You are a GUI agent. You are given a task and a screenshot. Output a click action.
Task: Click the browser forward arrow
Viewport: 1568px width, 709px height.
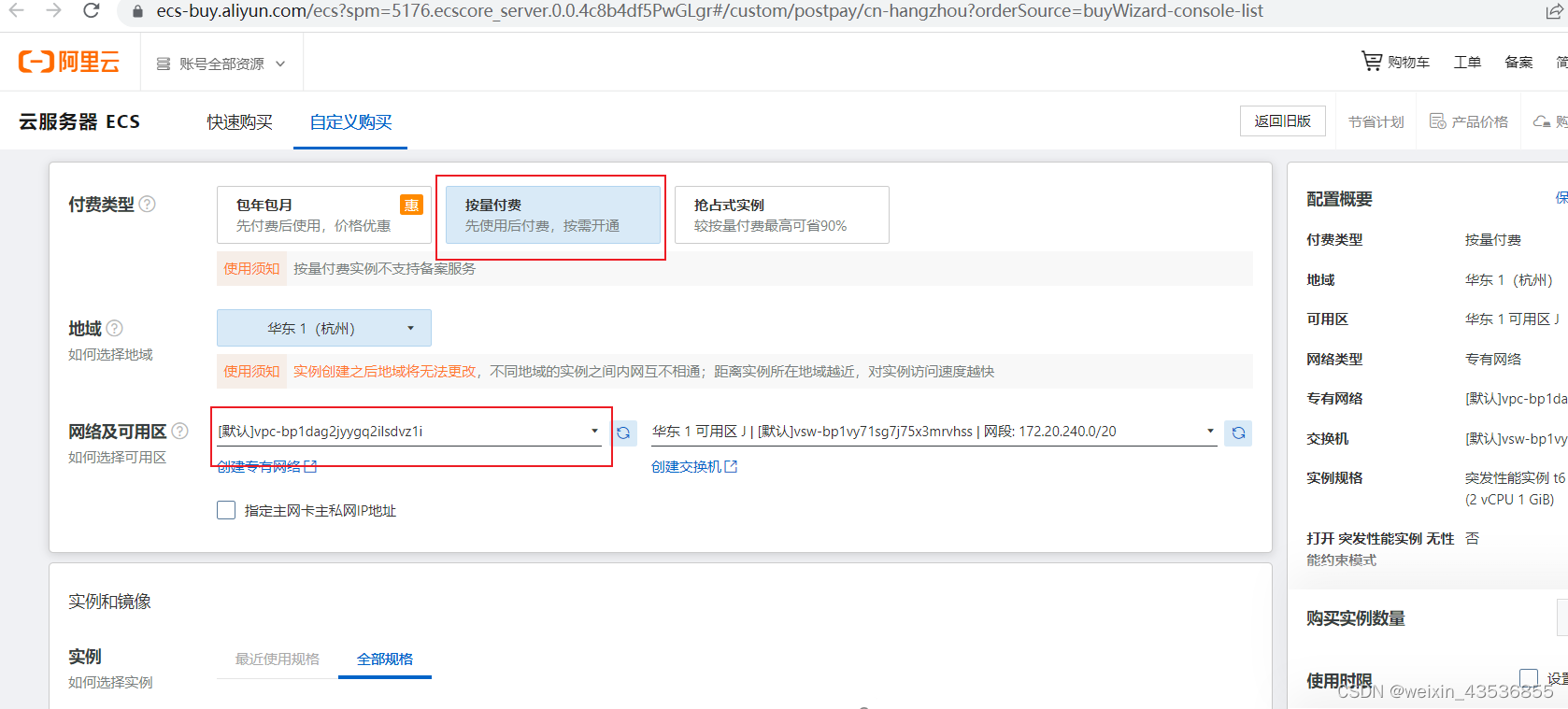(x=53, y=10)
